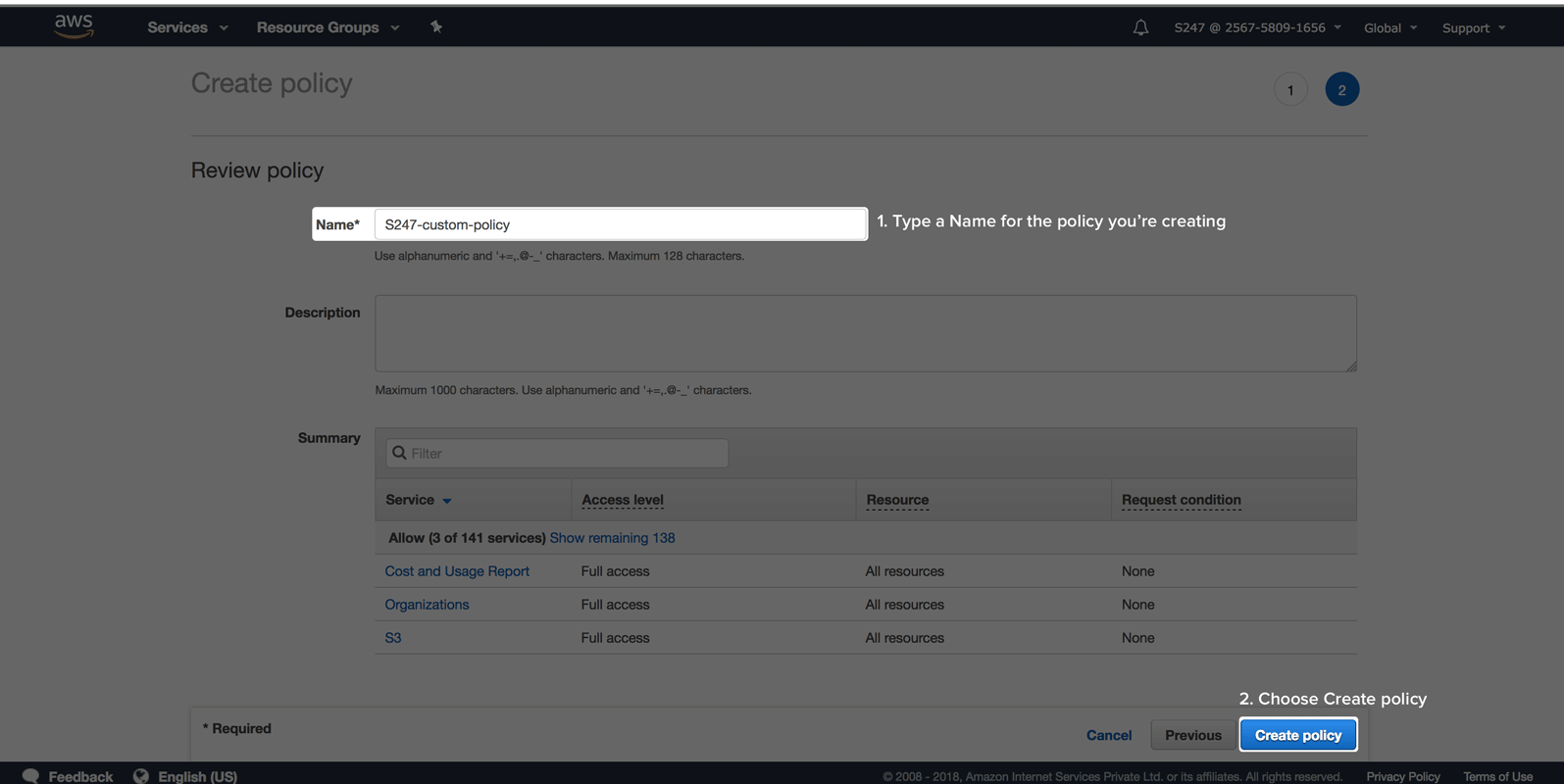Click the Service column sort arrow
The height and width of the screenshot is (784, 1564).
pyautogui.click(x=447, y=501)
